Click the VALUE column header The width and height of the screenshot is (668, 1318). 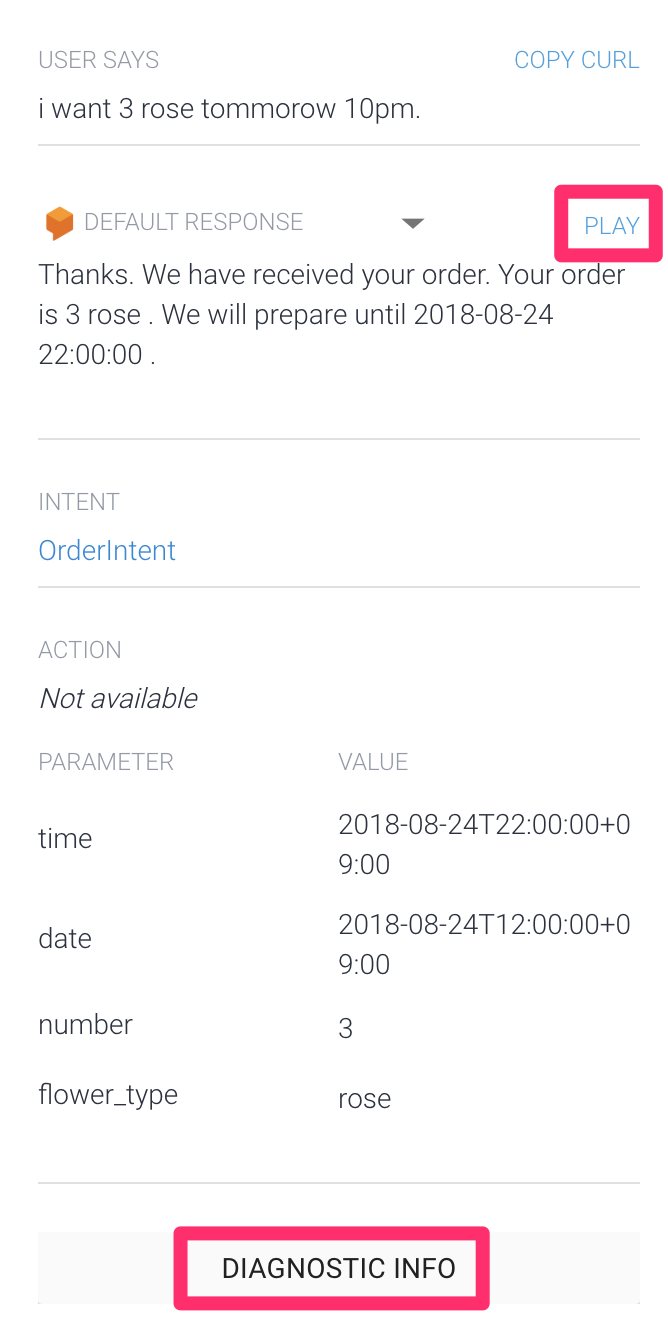[373, 761]
